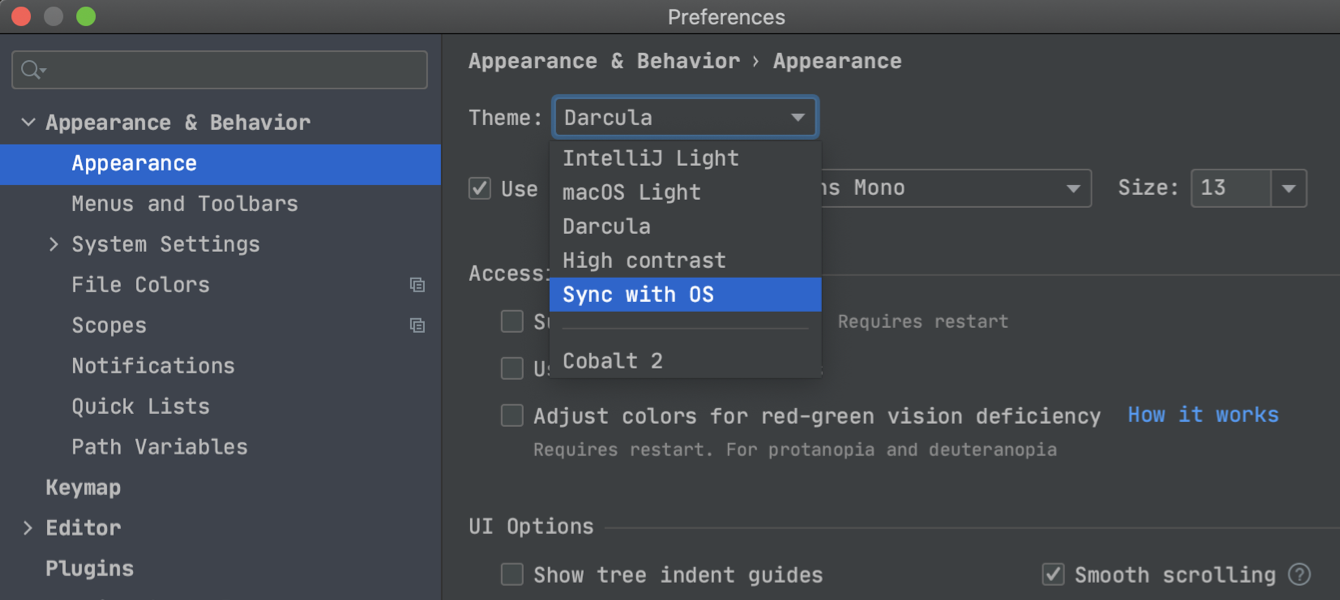
Task: Close the Theme dropdown showing Darcula
Action: [685, 117]
